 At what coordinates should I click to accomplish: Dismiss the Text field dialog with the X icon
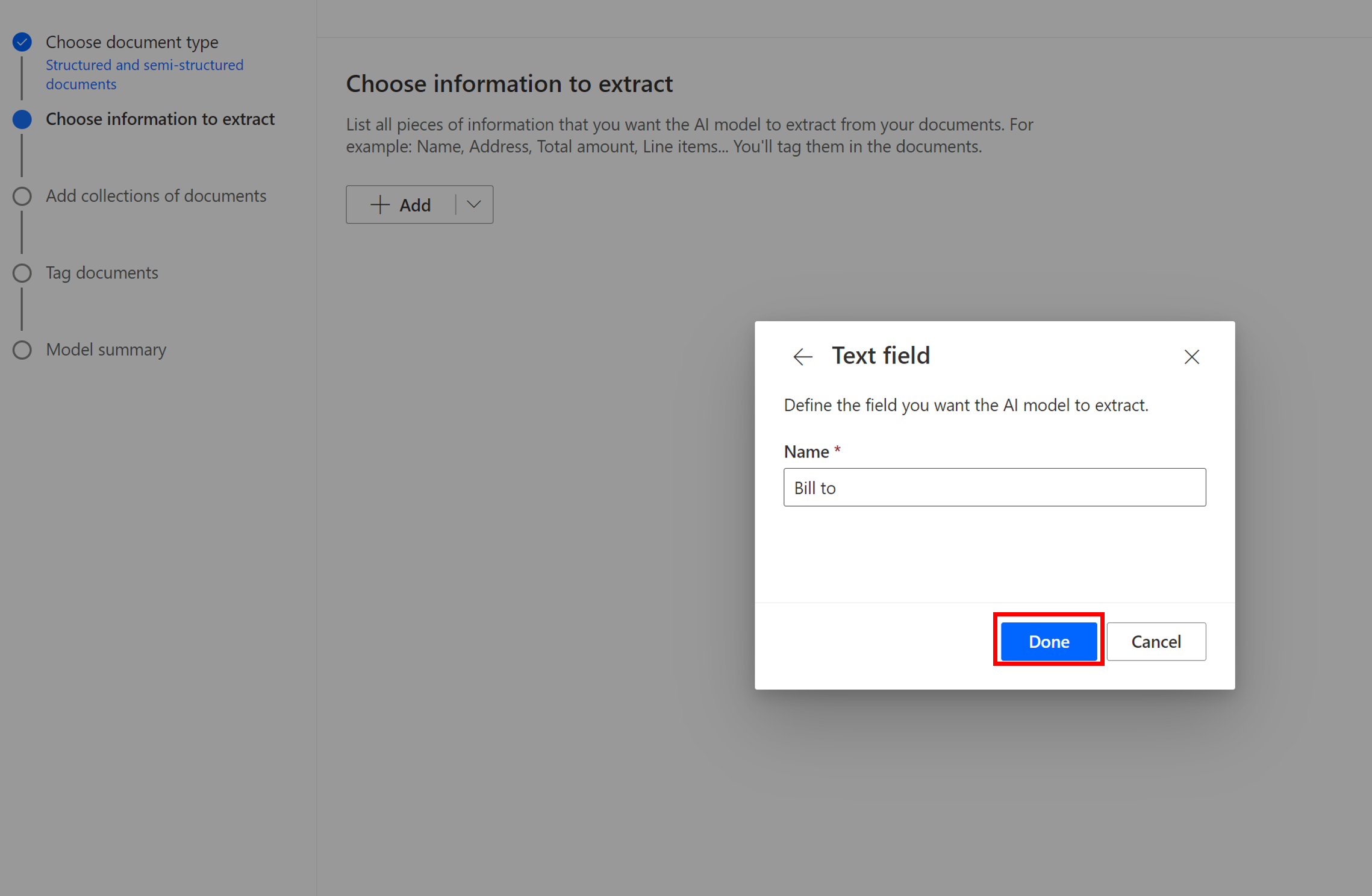[1191, 357]
